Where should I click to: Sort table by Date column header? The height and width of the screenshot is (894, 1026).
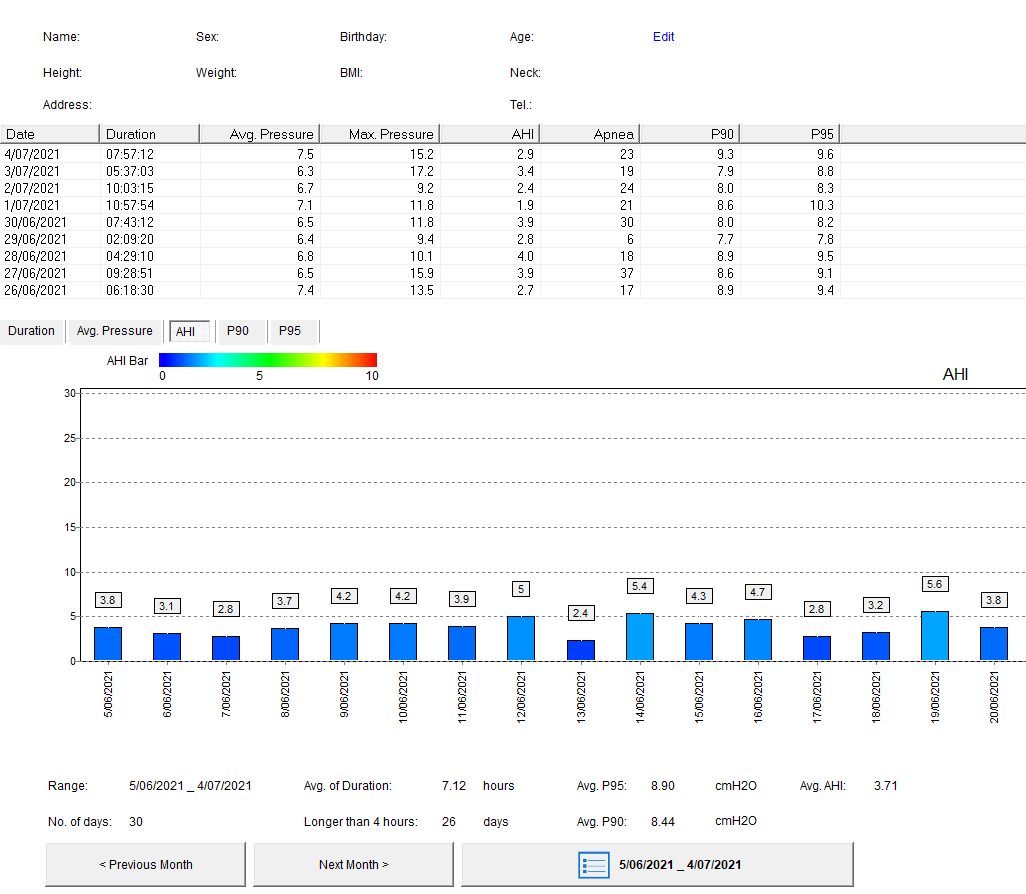pyautogui.click(x=50, y=134)
